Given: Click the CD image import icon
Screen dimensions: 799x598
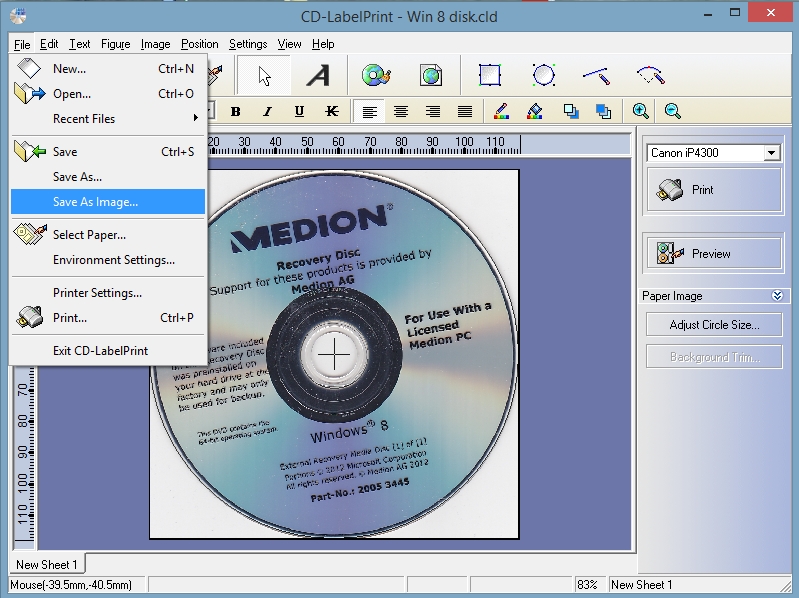Looking at the screenshot, I should (376, 75).
